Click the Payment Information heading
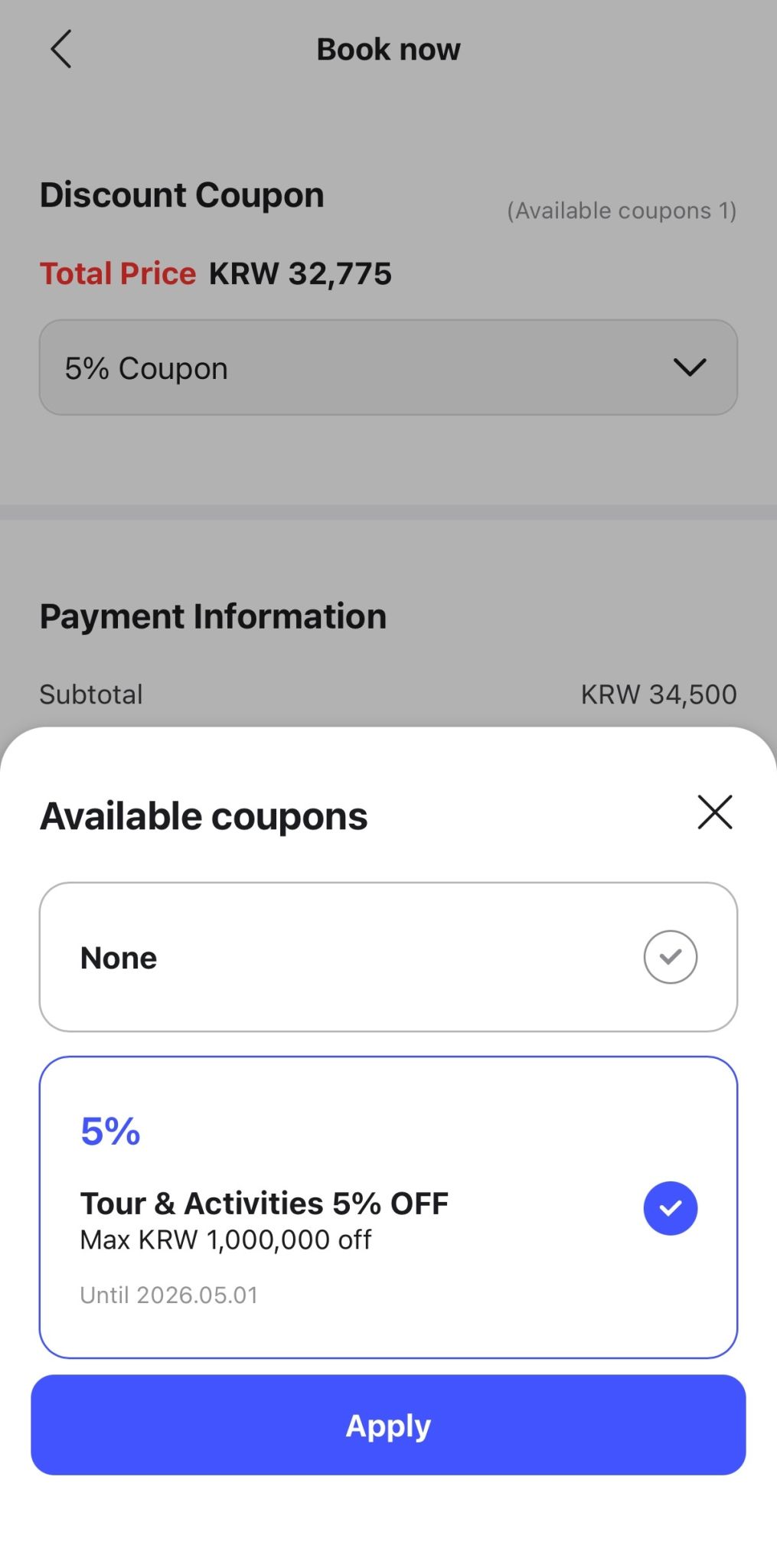Image resolution: width=777 pixels, height=1568 pixels. [213, 616]
